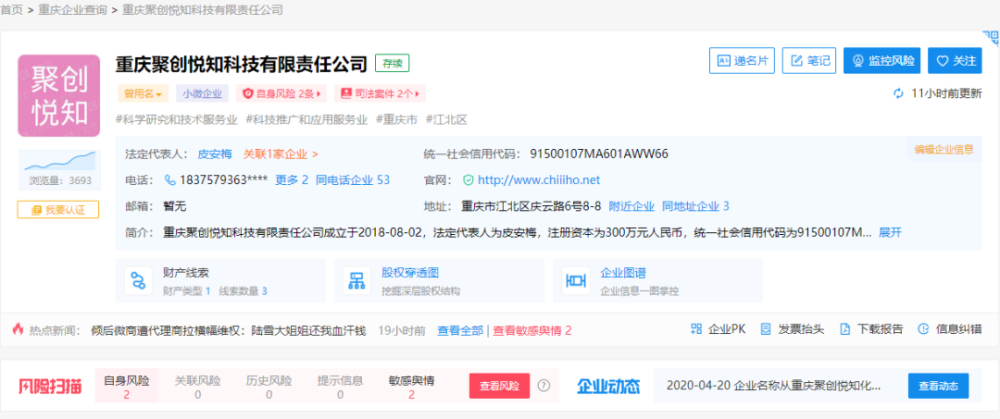Click the blue 查看动态 button
1000x419 pixels.
(938, 386)
